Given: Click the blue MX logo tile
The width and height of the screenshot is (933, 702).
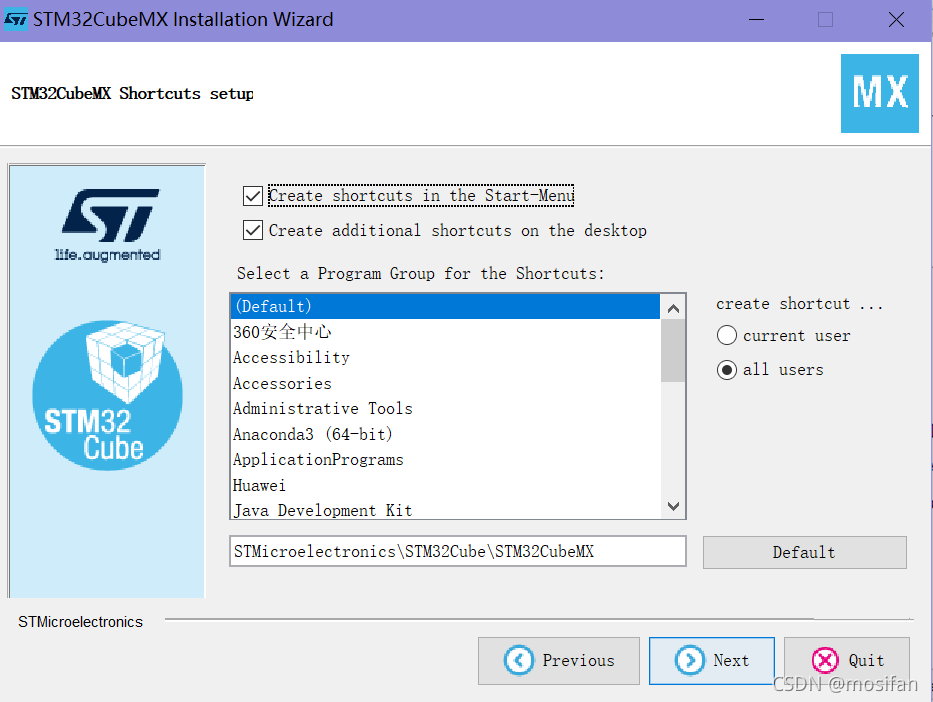Looking at the screenshot, I should click(x=879, y=93).
